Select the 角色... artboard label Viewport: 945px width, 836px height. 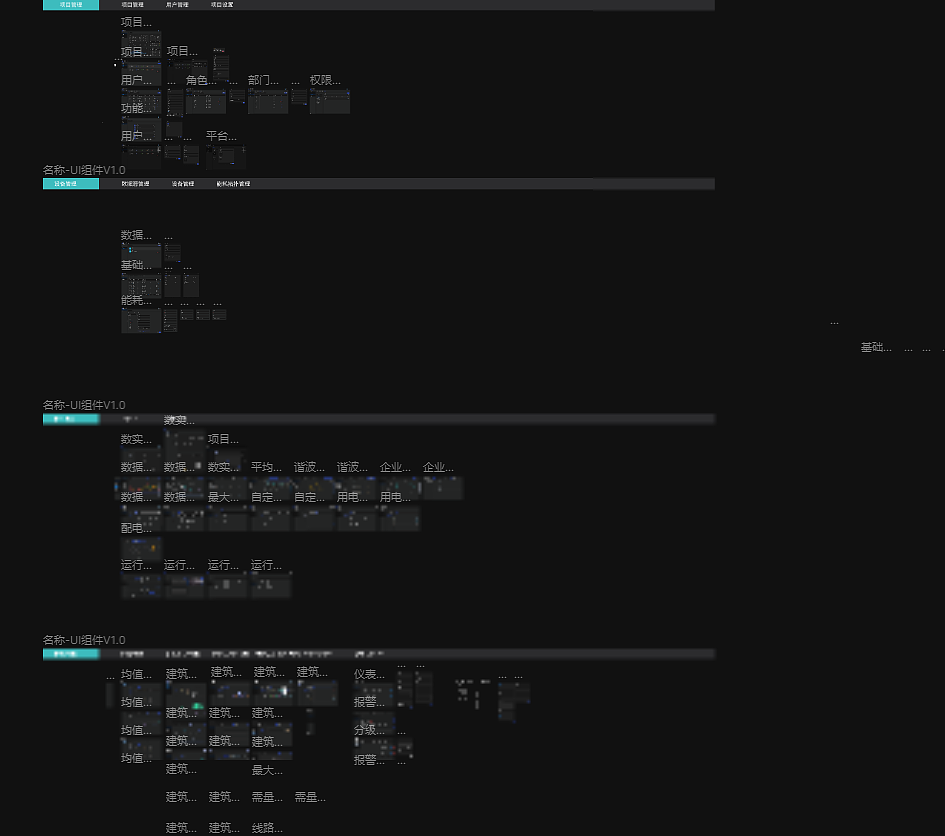coord(201,80)
